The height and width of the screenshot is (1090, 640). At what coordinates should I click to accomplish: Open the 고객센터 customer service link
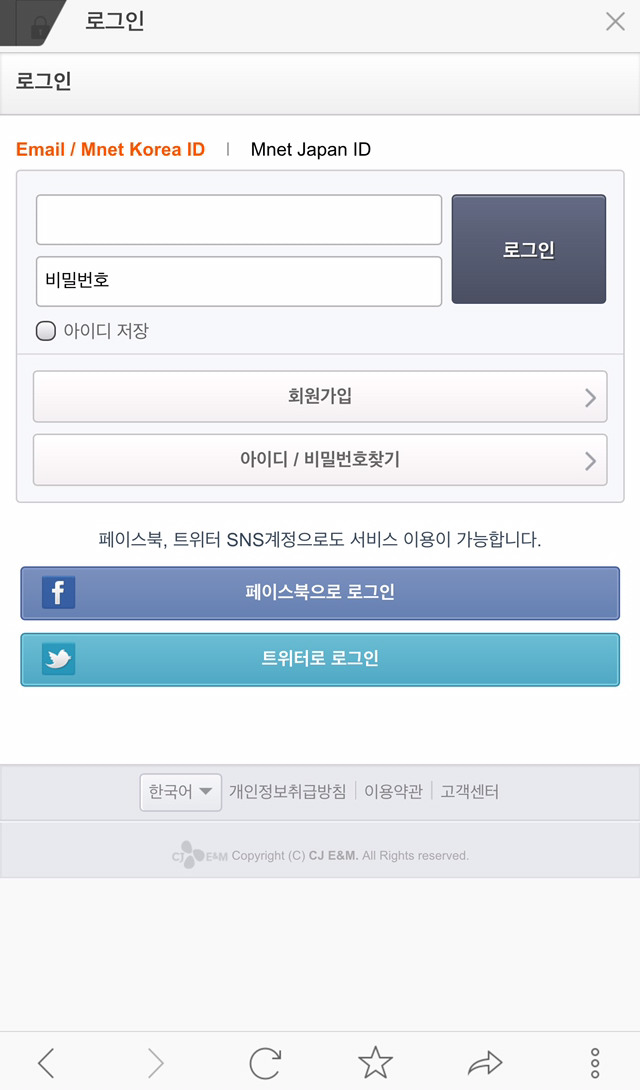click(x=470, y=791)
